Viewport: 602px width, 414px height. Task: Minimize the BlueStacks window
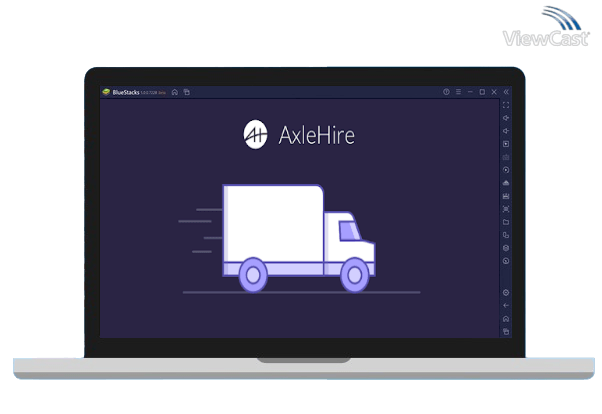[x=470, y=92]
